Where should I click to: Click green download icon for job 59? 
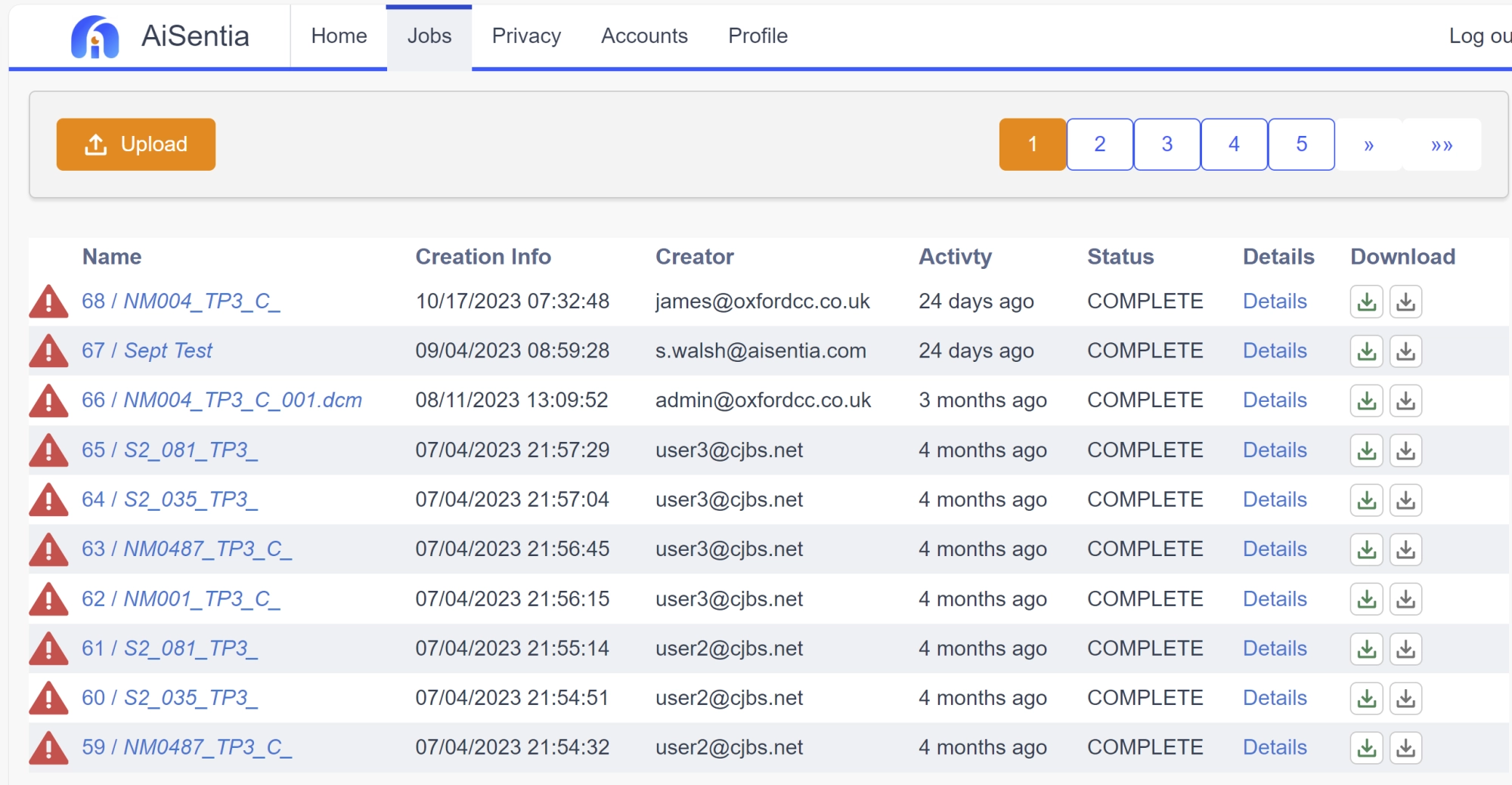click(x=1366, y=748)
